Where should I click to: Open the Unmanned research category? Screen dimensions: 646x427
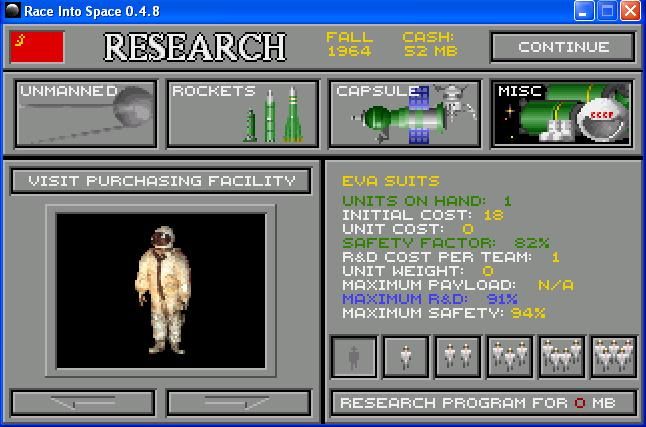tap(86, 114)
